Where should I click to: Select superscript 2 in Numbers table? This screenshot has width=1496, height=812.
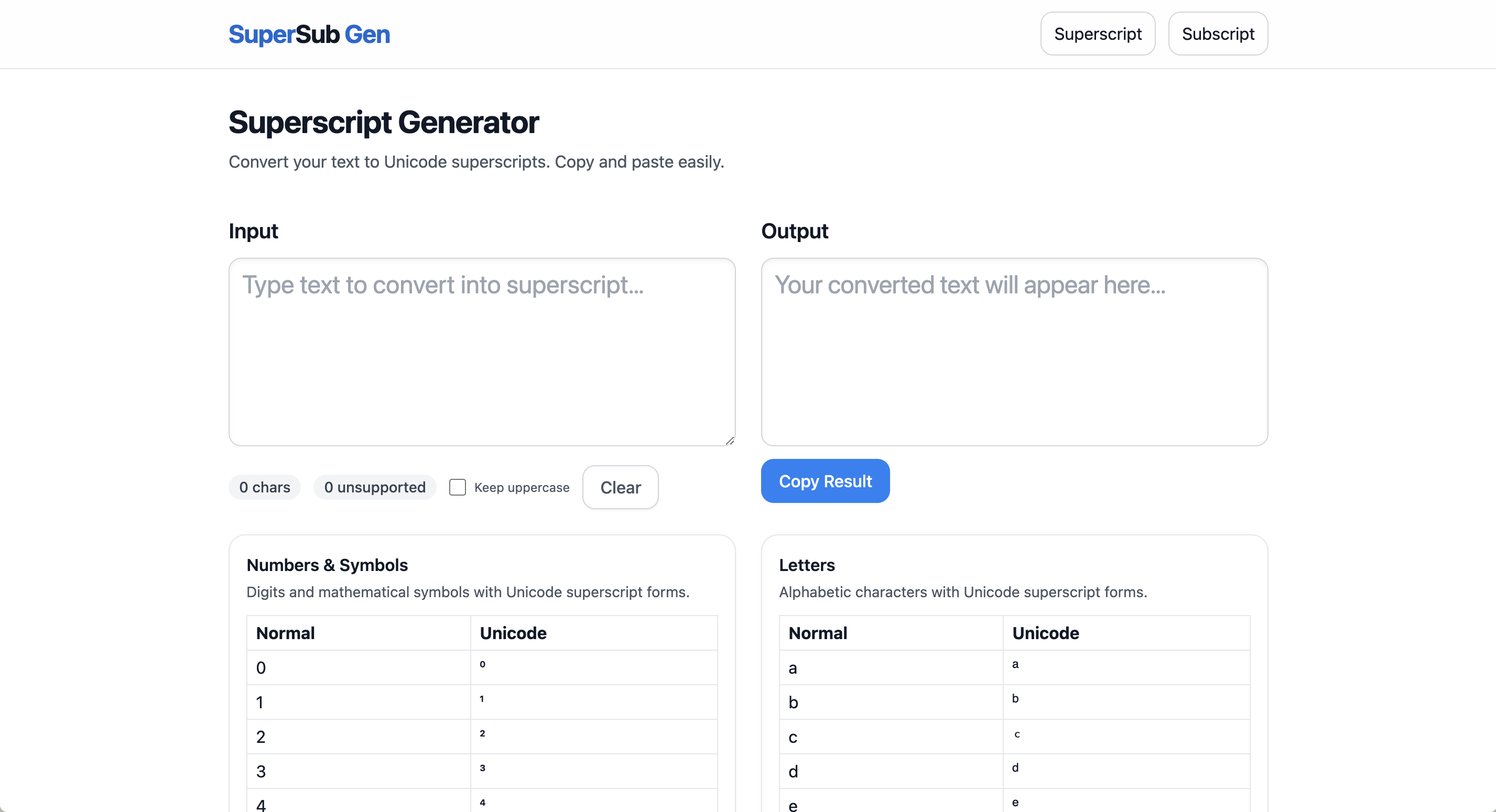[x=483, y=733]
